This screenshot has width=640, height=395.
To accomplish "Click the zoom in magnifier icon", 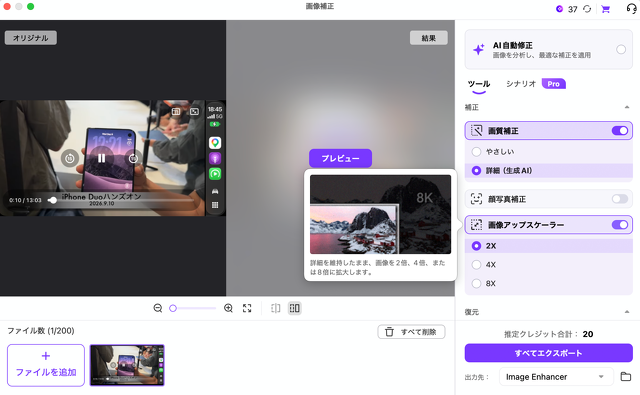I will 229,308.
